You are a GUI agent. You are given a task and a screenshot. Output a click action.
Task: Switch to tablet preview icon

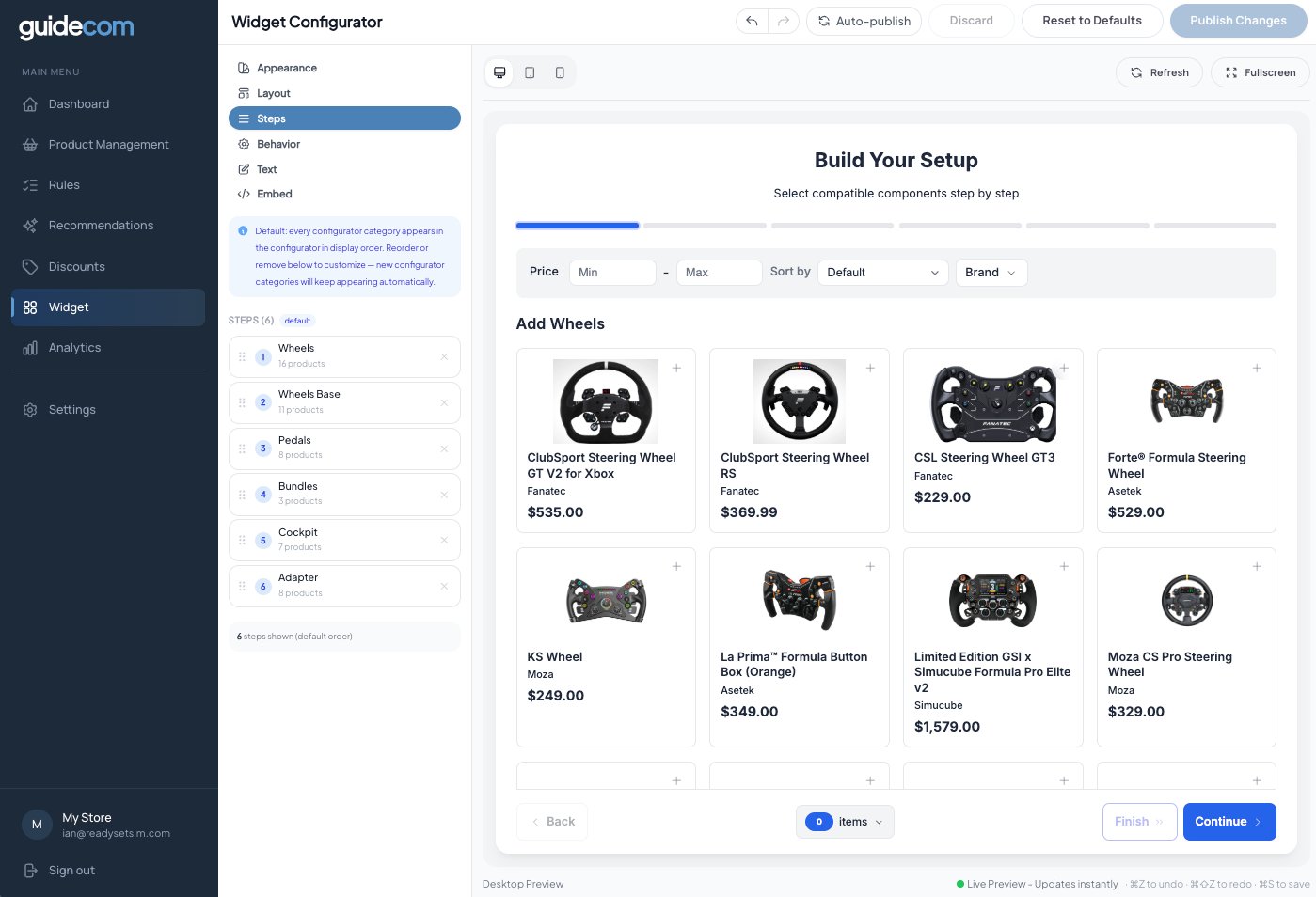tap(530, 72)
